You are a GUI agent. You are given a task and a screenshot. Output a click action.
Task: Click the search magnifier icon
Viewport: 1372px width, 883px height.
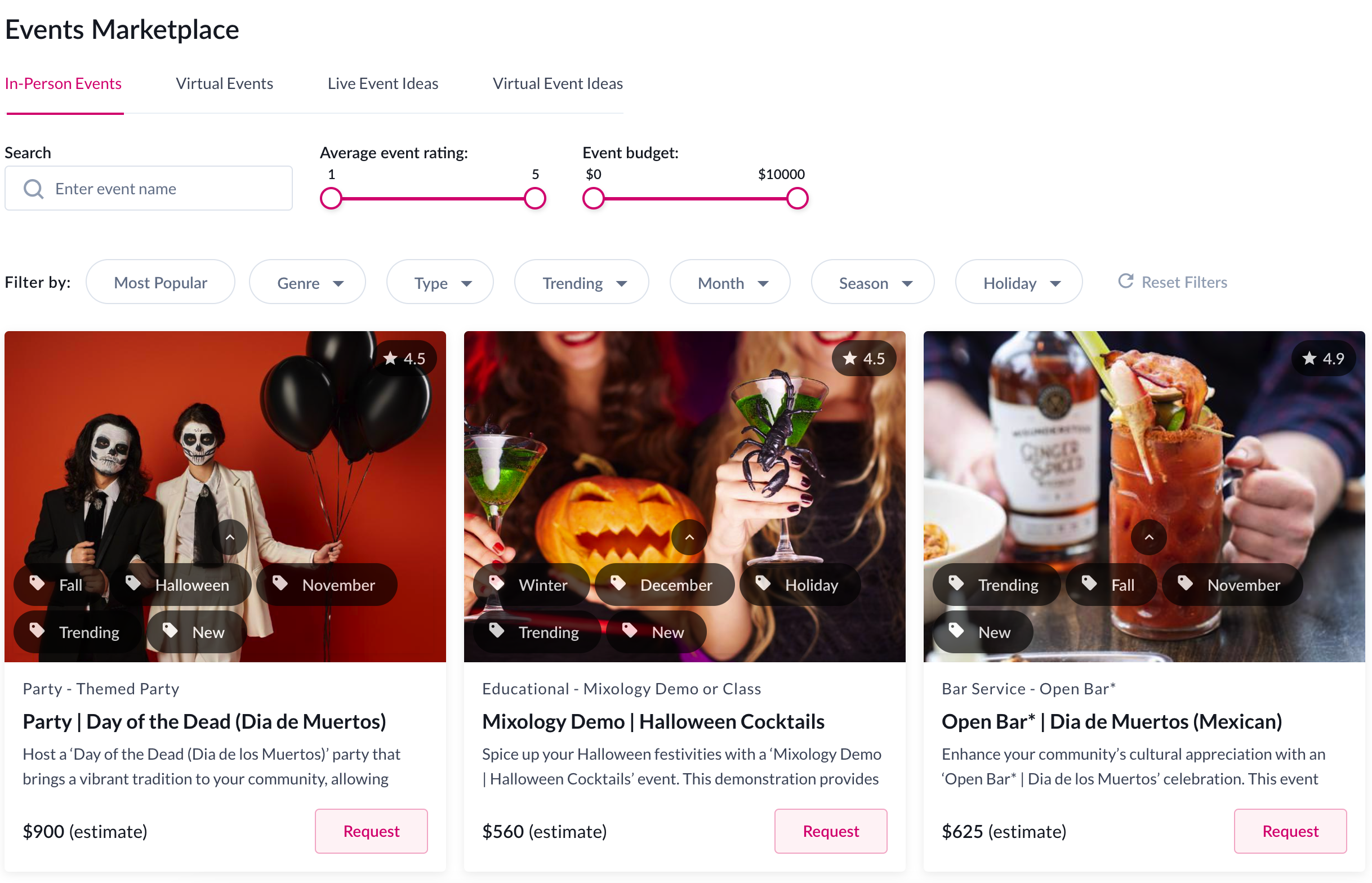coord(33,189)
